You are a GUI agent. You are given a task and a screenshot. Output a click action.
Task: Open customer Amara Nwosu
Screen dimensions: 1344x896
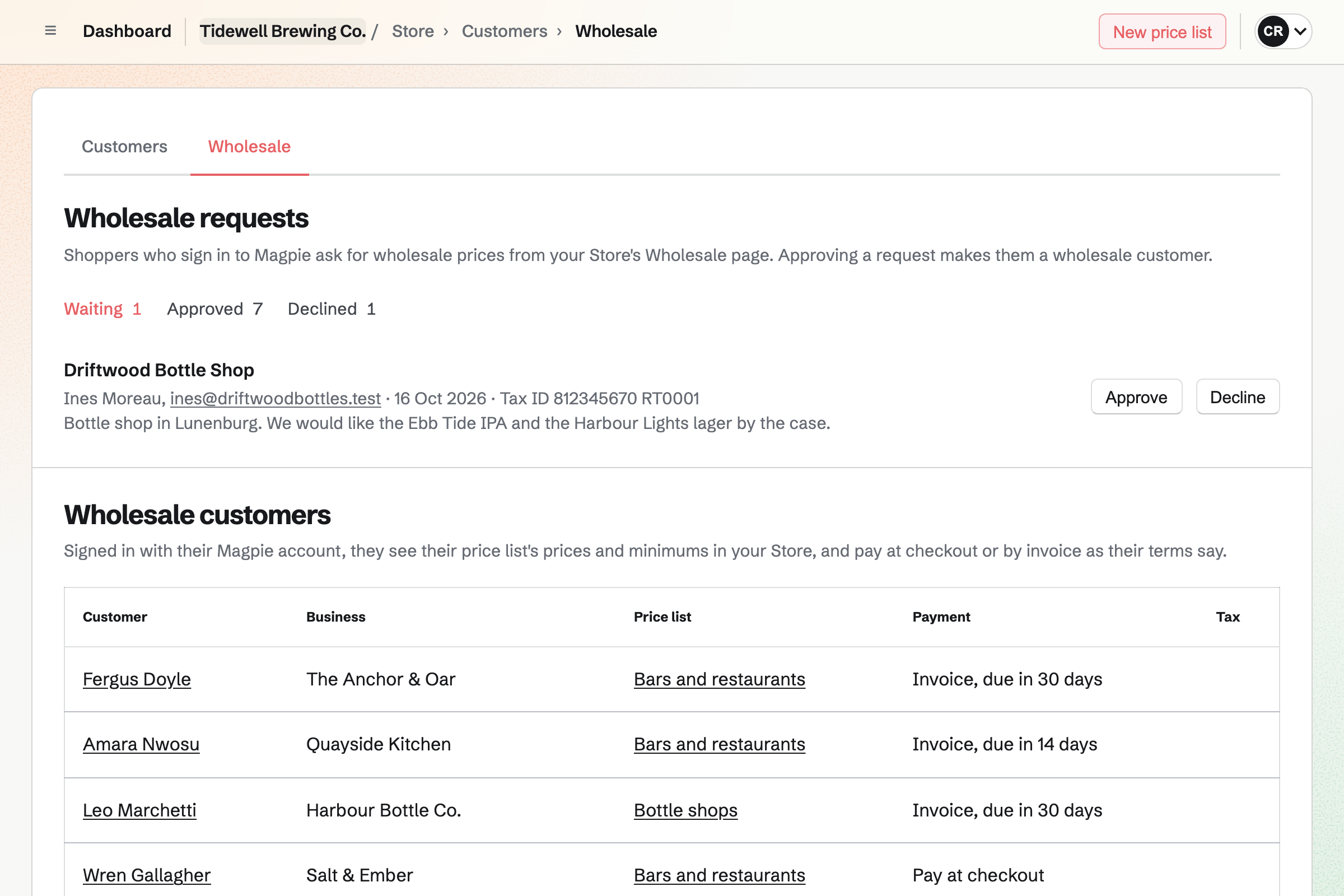141,745
